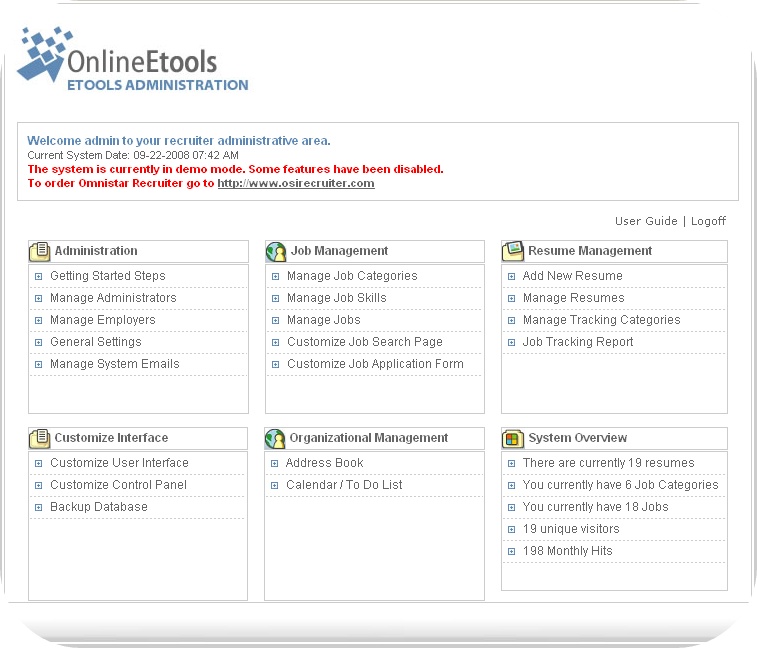Click plus icon beside Manage Jobs
757x648 pixels.
(275, 321)
